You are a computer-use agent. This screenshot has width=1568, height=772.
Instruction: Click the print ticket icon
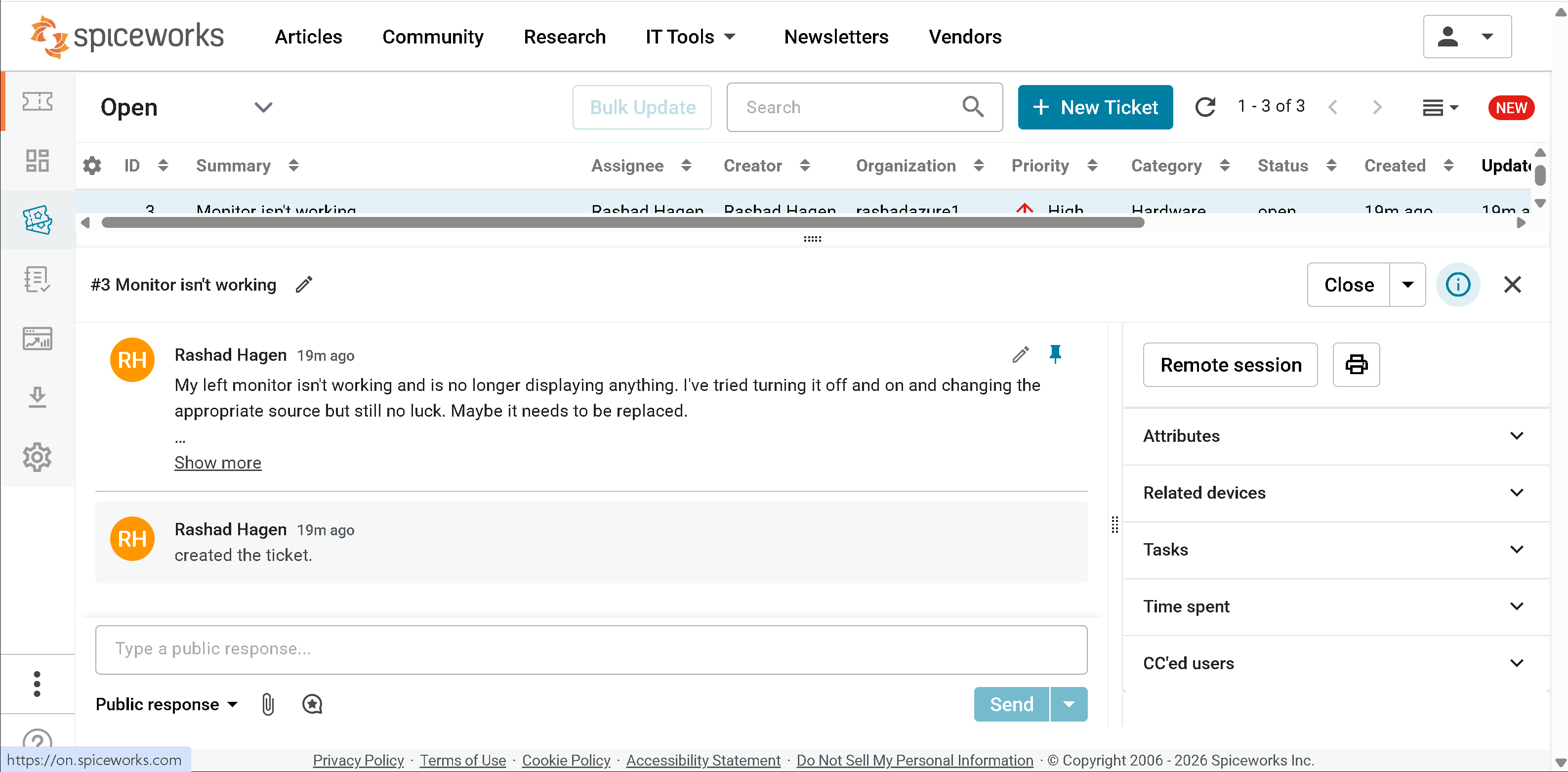(x=1356, y=365)
